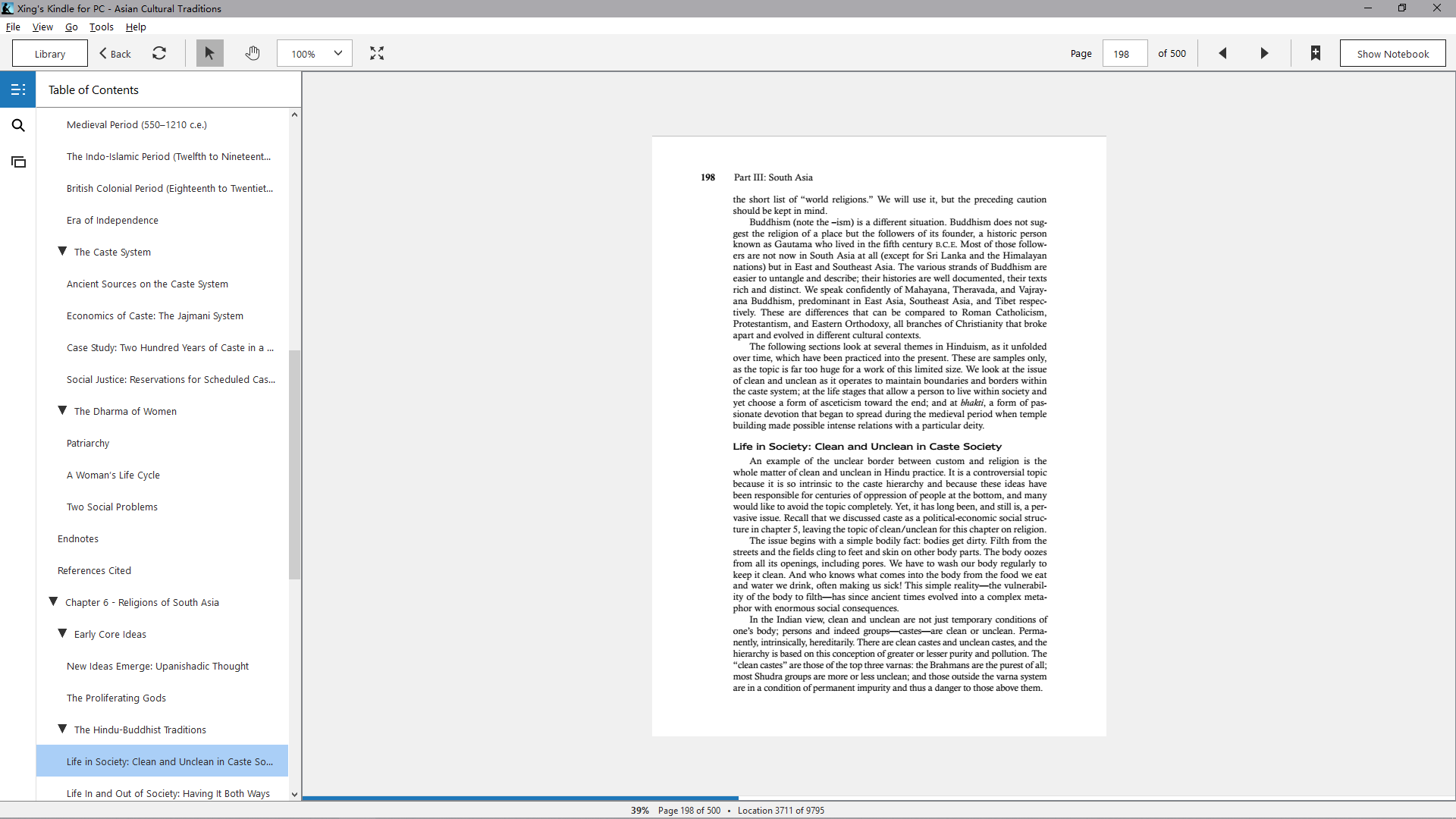
Task: Open the search panel magnifier icon
Action: coord(18,126)
